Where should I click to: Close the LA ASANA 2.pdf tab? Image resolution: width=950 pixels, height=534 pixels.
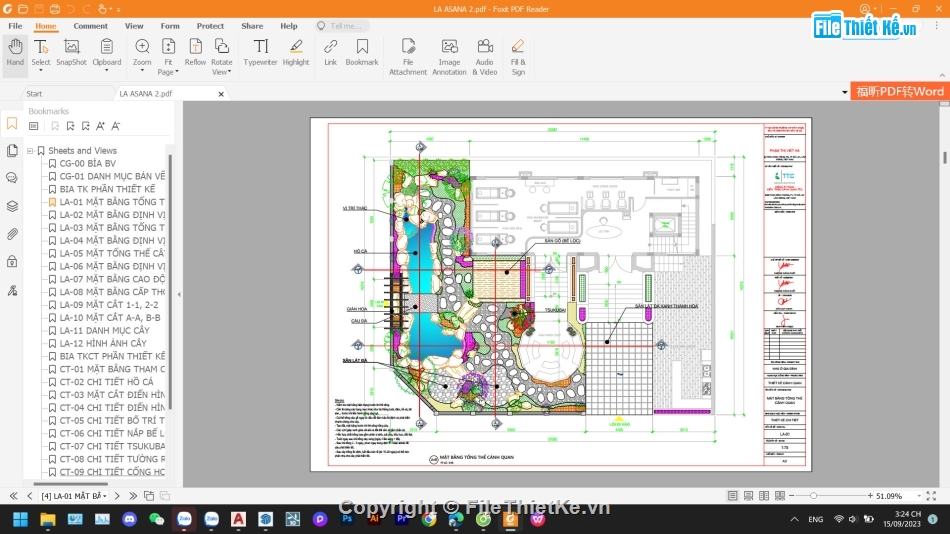click(221, 94)
